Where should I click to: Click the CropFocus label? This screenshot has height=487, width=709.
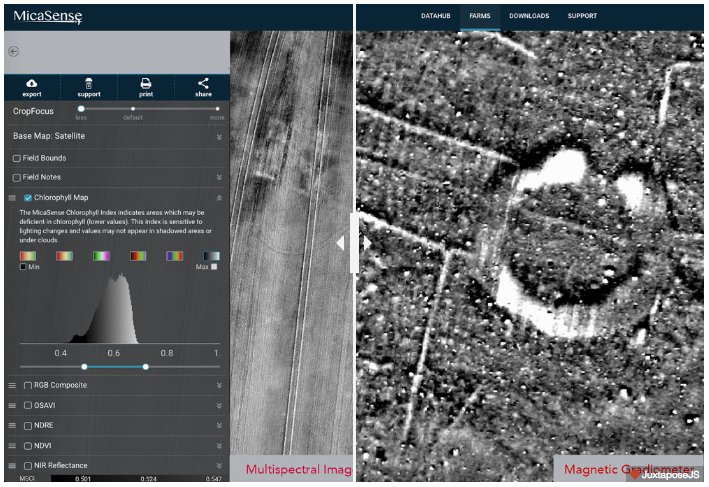pyautogui.click(x=33, y=111)
